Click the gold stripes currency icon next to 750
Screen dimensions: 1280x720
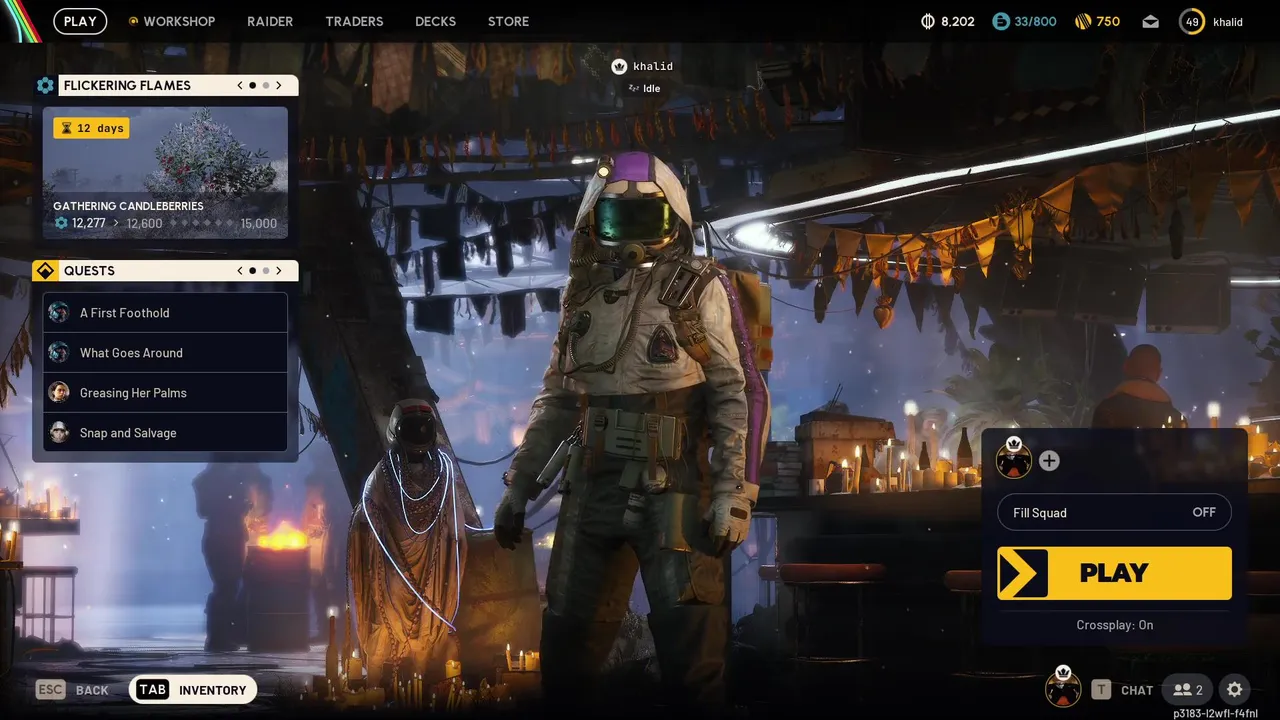pyautogui.click(x=1082, y=21)
